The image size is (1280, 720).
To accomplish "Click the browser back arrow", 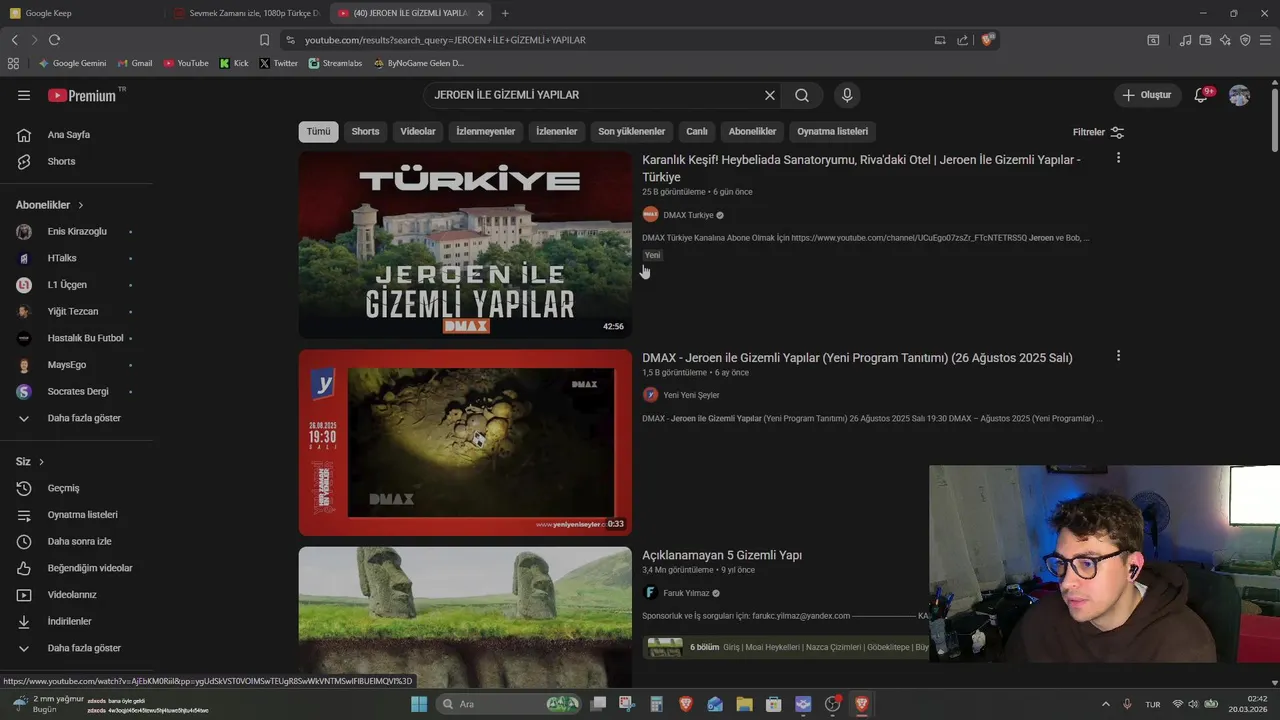I will [14, 40].
